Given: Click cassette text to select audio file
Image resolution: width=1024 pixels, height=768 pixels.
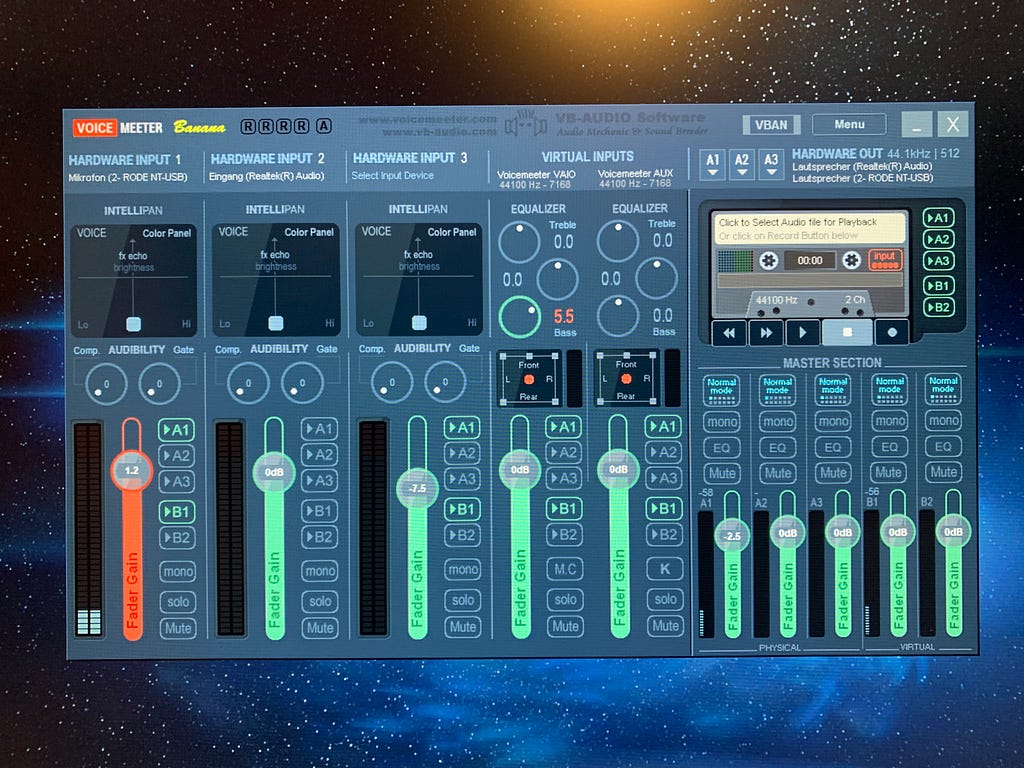Looking at the screenshot, I should pyautogui.click(x=810, y=229).
